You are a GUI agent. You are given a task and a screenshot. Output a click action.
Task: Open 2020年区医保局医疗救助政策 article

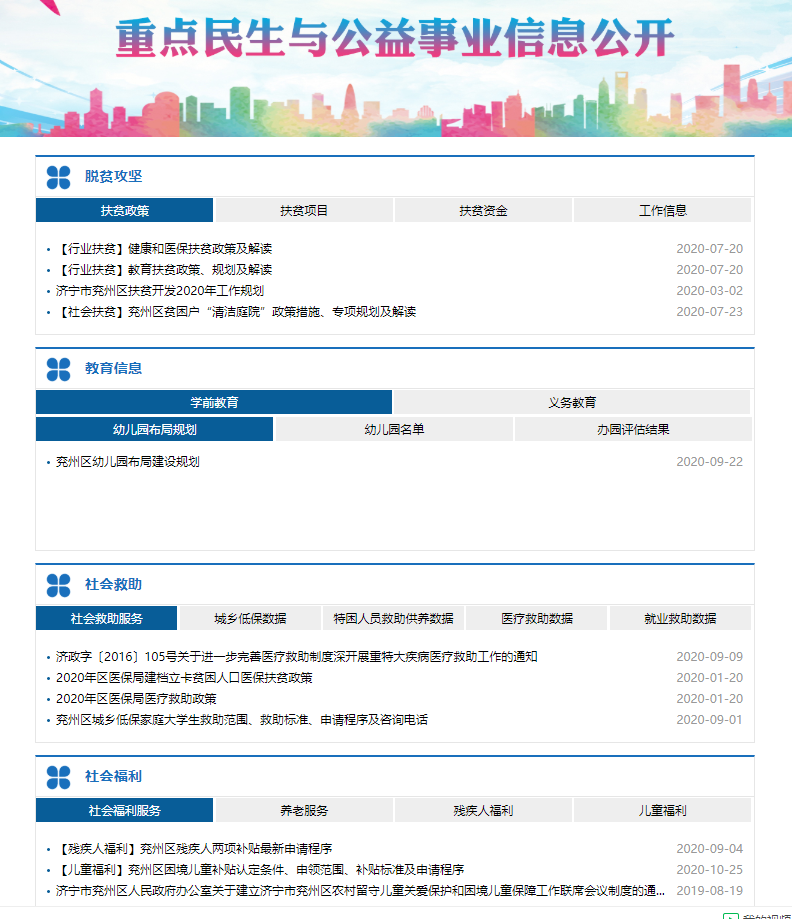(x=136, y=699)
